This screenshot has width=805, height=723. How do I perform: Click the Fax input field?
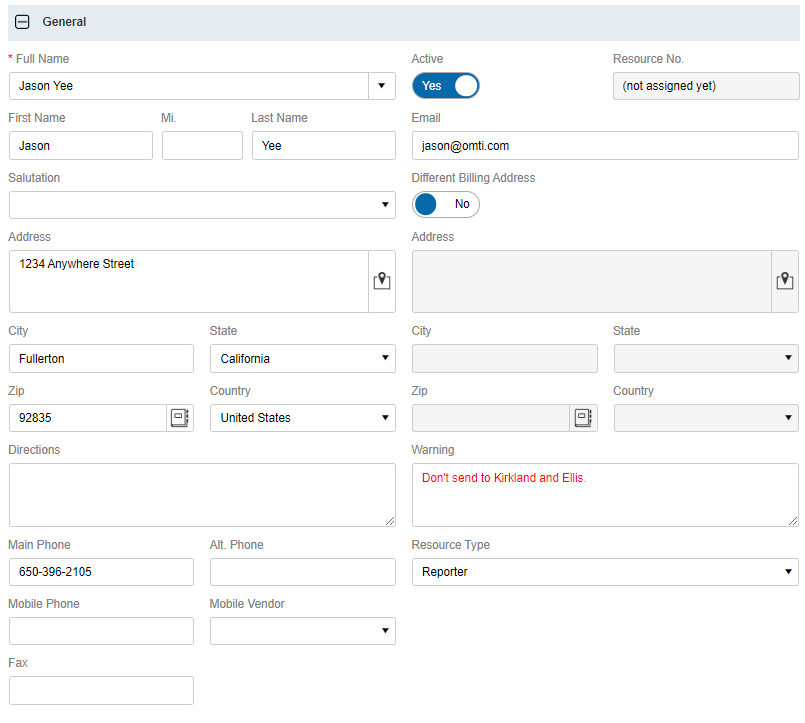[x=101, y=690]
